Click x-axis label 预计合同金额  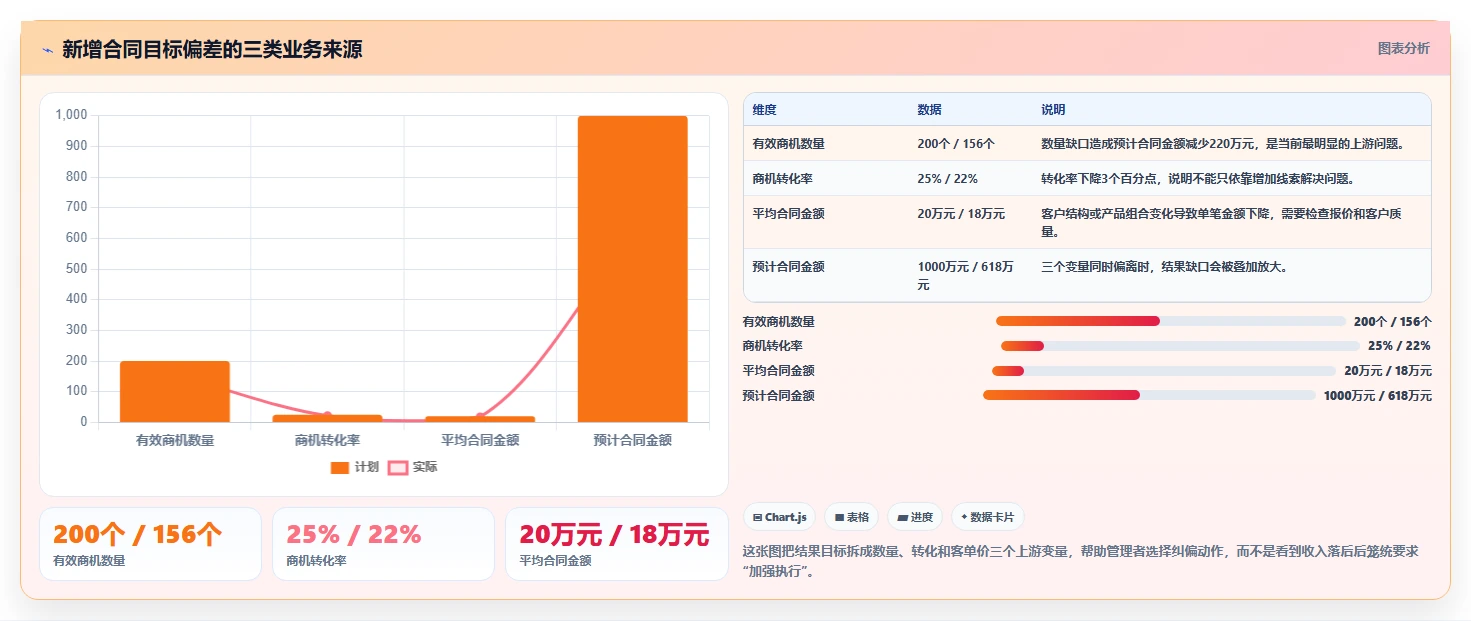[632, 440]
